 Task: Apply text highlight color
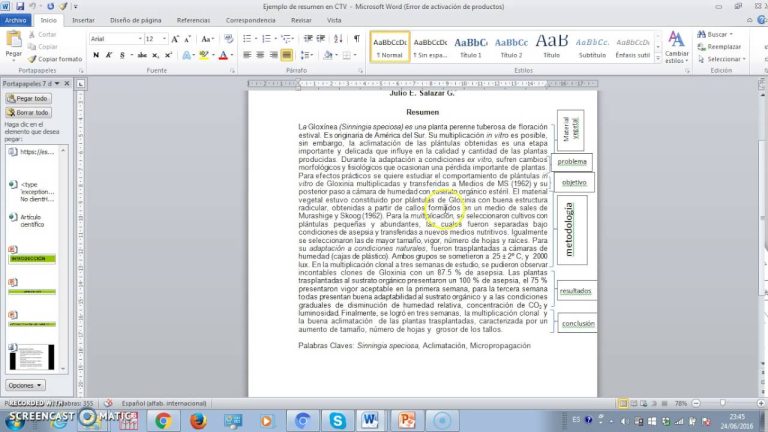point(204,55)
